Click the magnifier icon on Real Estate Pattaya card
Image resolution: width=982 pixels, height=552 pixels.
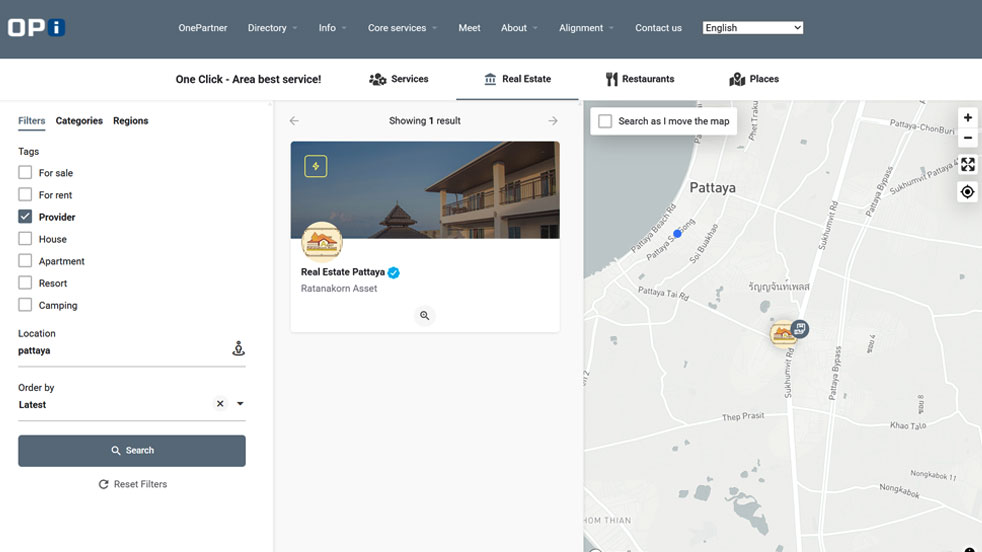tap(425, 315)
